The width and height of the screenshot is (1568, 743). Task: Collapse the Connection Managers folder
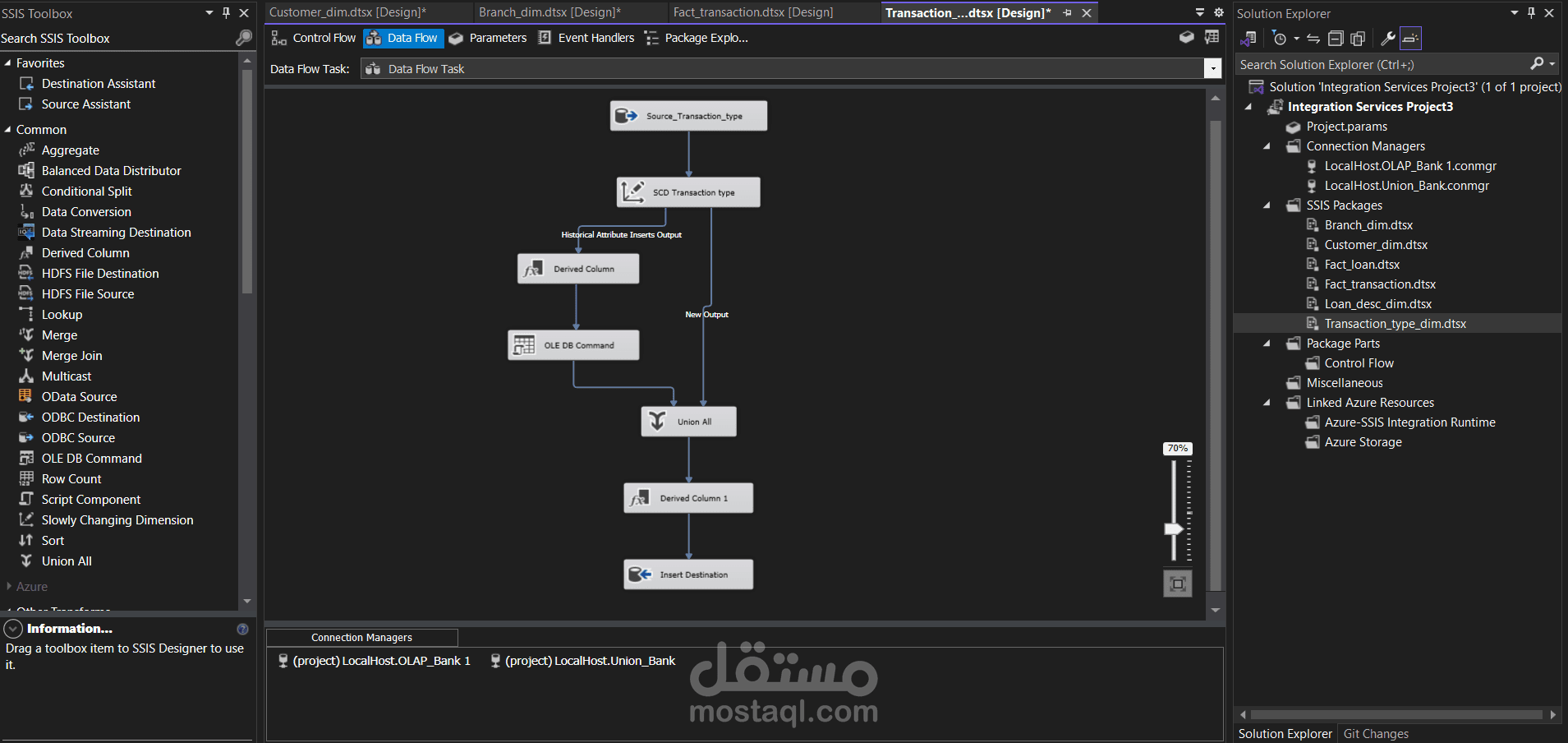1267,146
